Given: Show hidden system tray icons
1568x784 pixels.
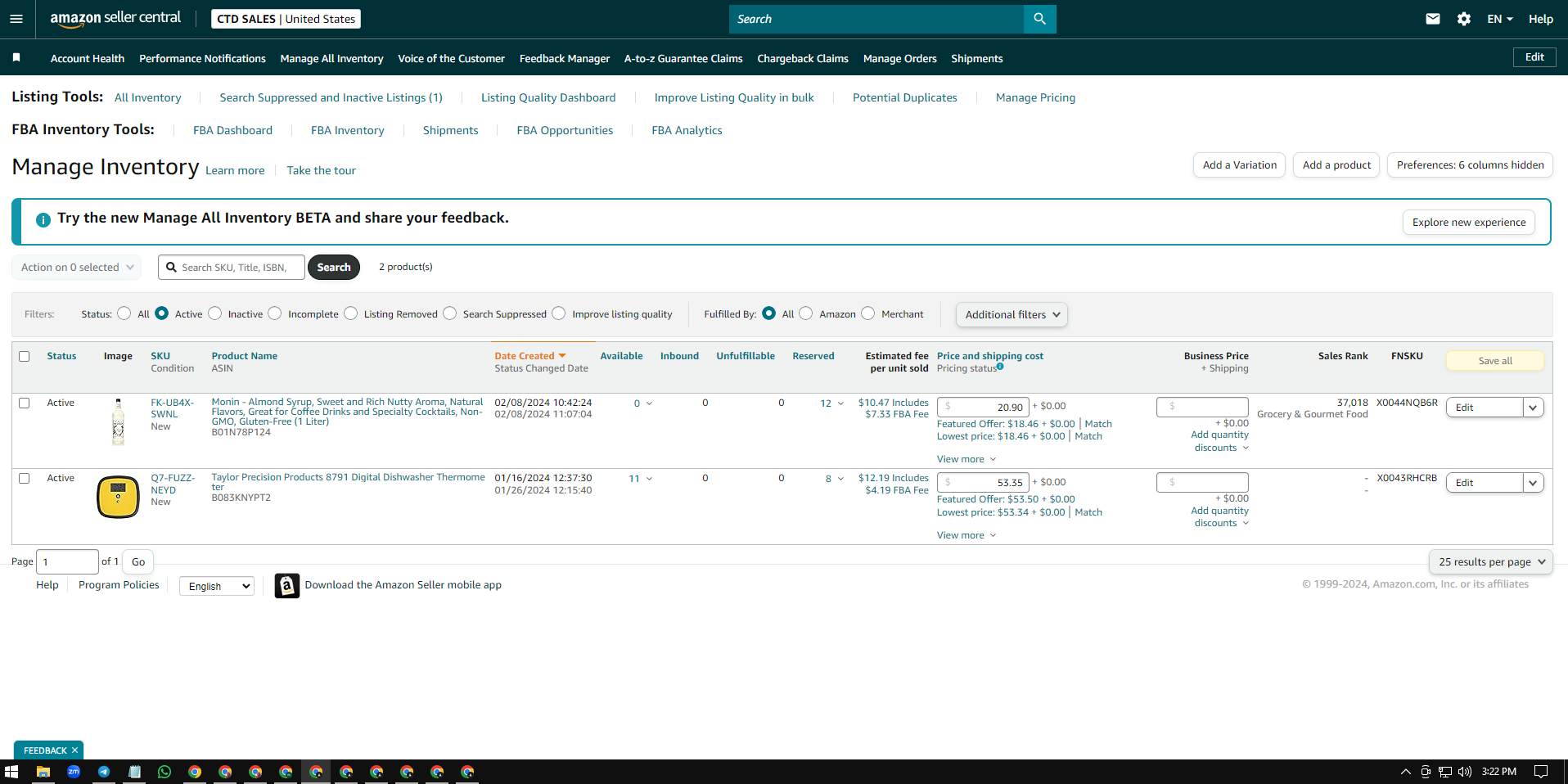Looking at the screenshot, I should click(1406, 772).
